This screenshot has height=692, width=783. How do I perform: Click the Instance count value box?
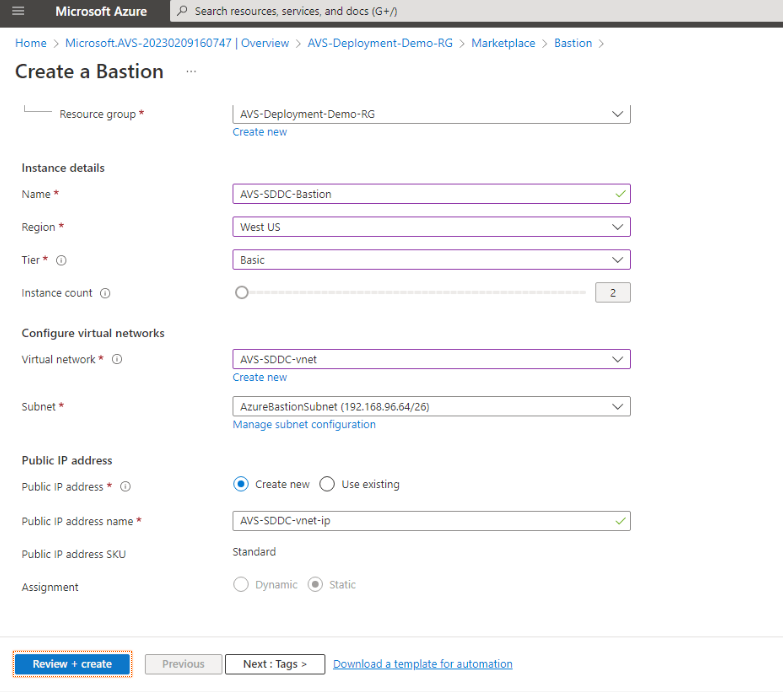613,293
